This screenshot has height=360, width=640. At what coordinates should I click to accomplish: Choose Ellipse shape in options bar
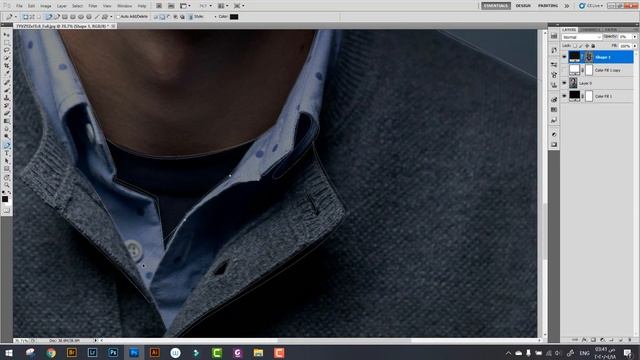pos(81,17)
